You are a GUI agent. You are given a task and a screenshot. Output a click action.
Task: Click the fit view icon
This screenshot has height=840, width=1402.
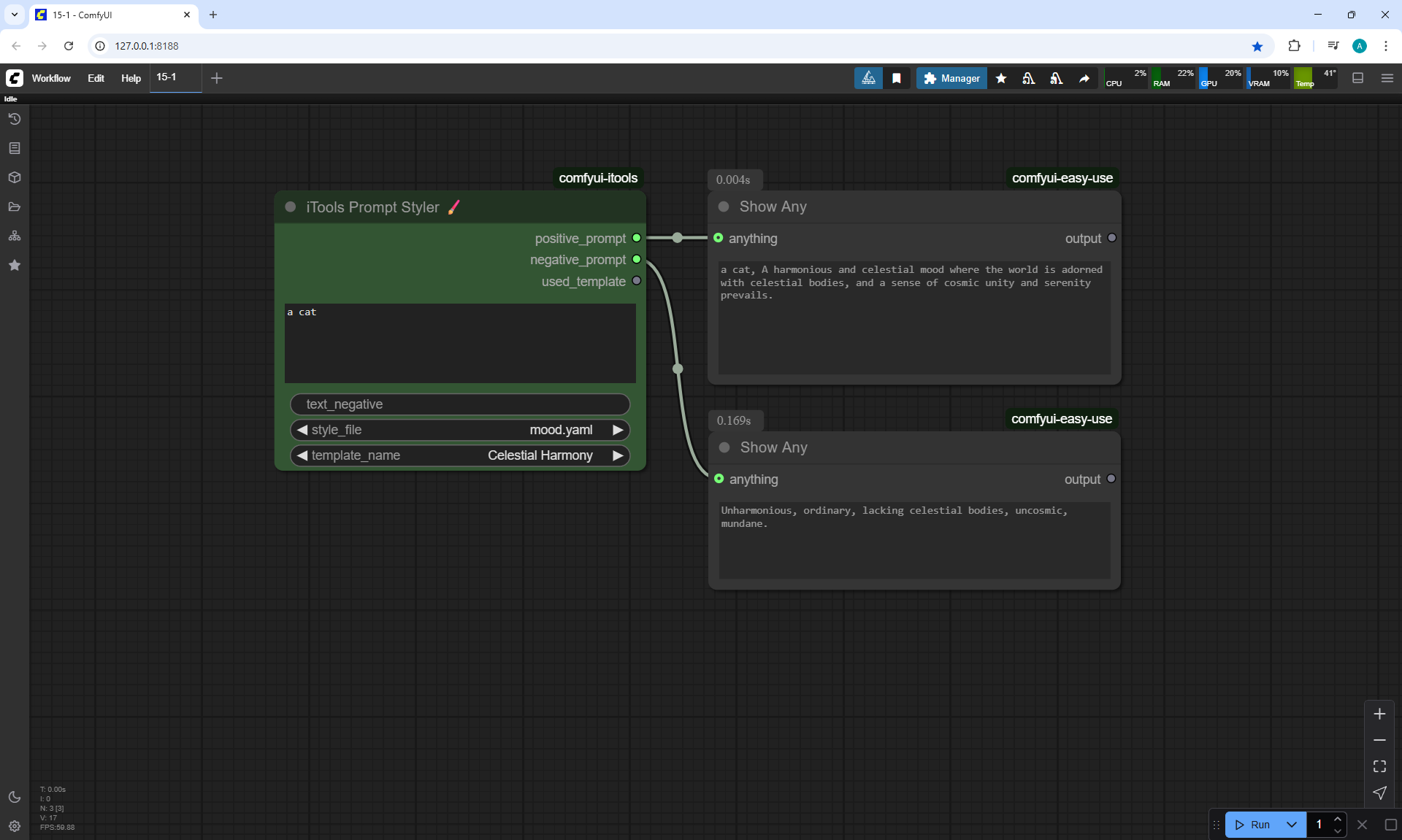click(1379, 766)
